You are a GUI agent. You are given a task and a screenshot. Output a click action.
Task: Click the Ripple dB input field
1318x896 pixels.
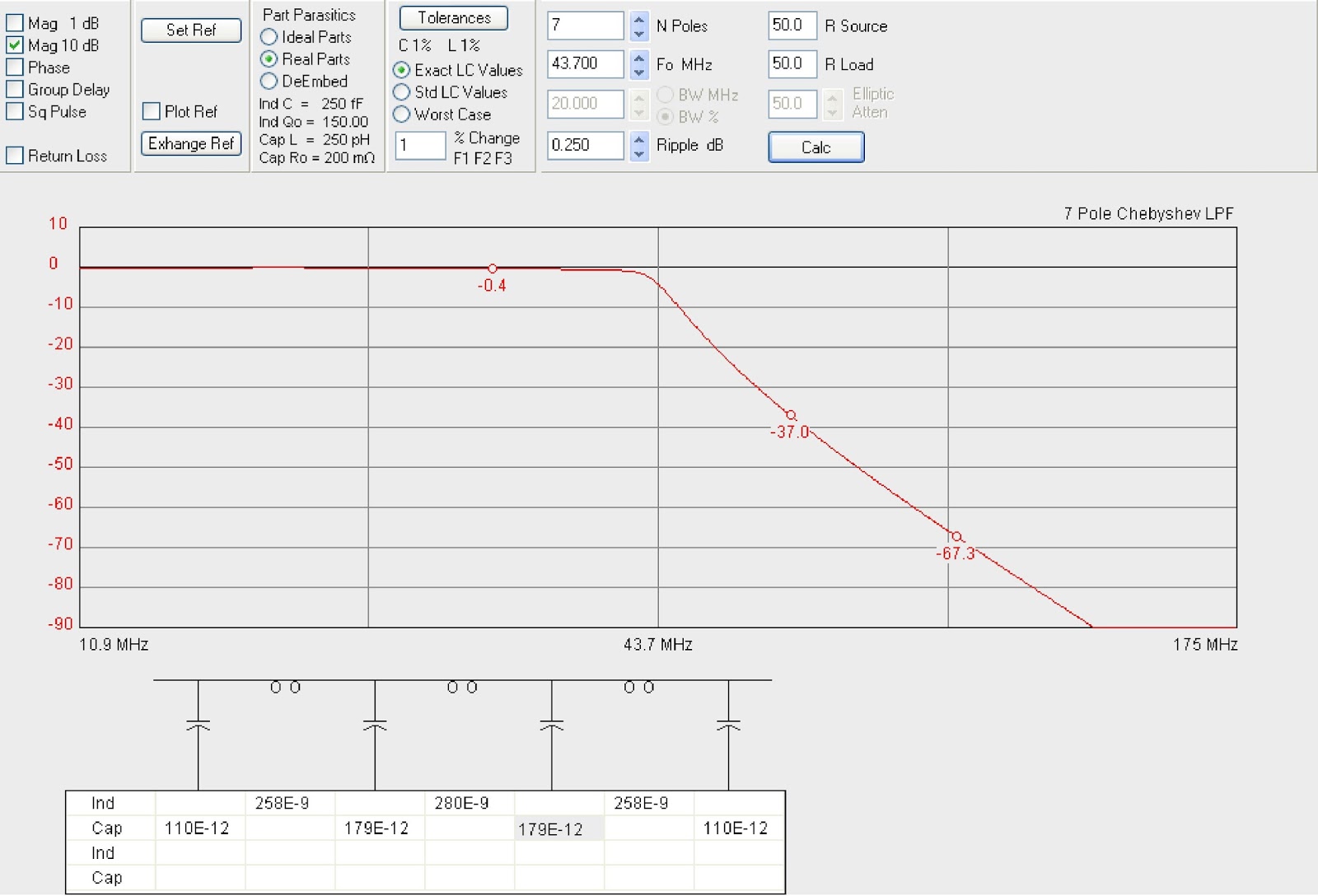tap(586, 146)
